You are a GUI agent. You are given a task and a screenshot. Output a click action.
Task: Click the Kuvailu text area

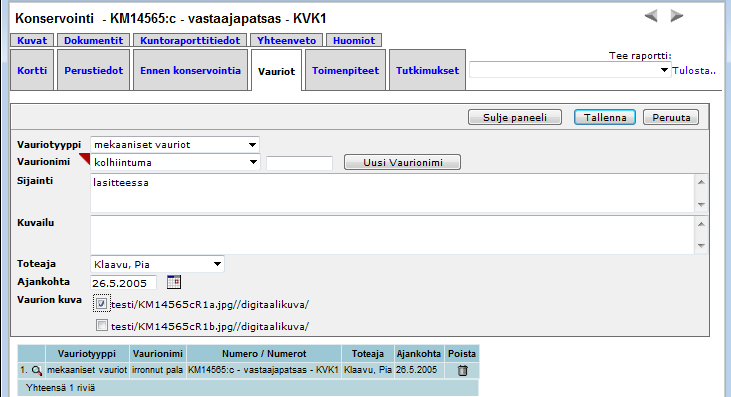[x=393, y=234]
